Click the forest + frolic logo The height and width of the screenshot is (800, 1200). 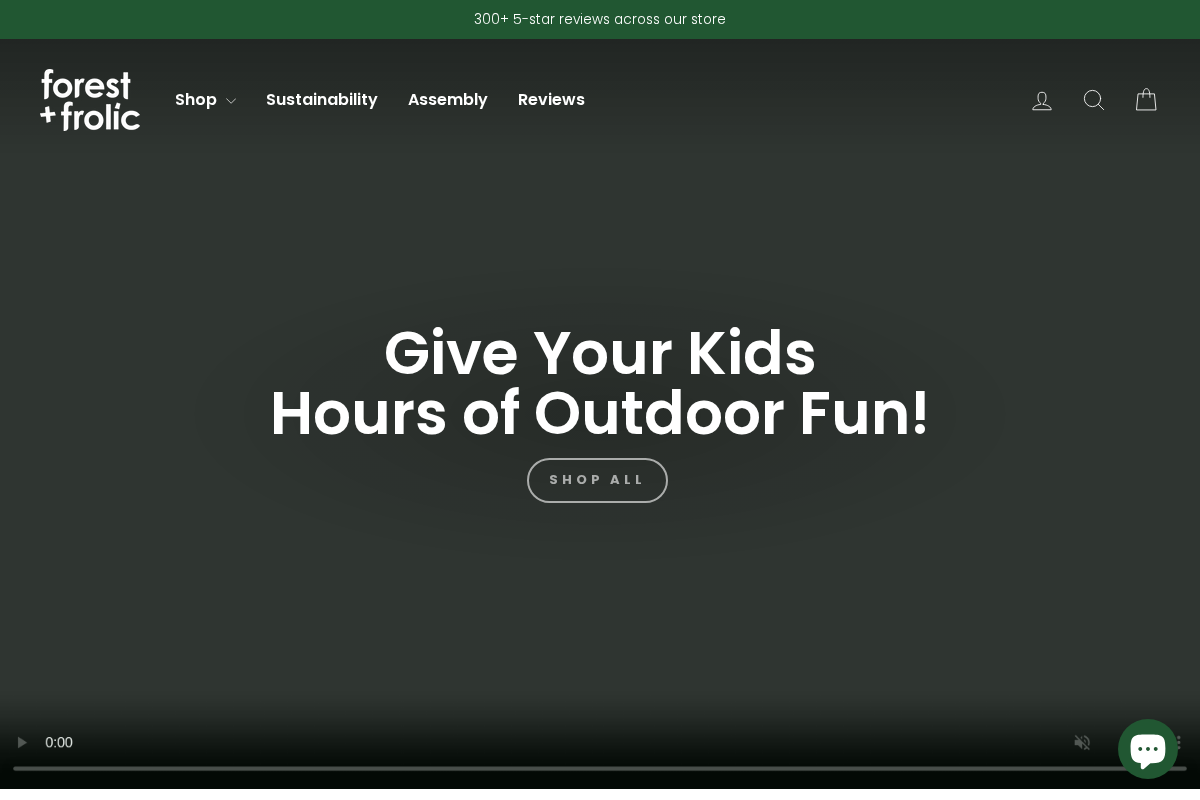tap(90, 100)
